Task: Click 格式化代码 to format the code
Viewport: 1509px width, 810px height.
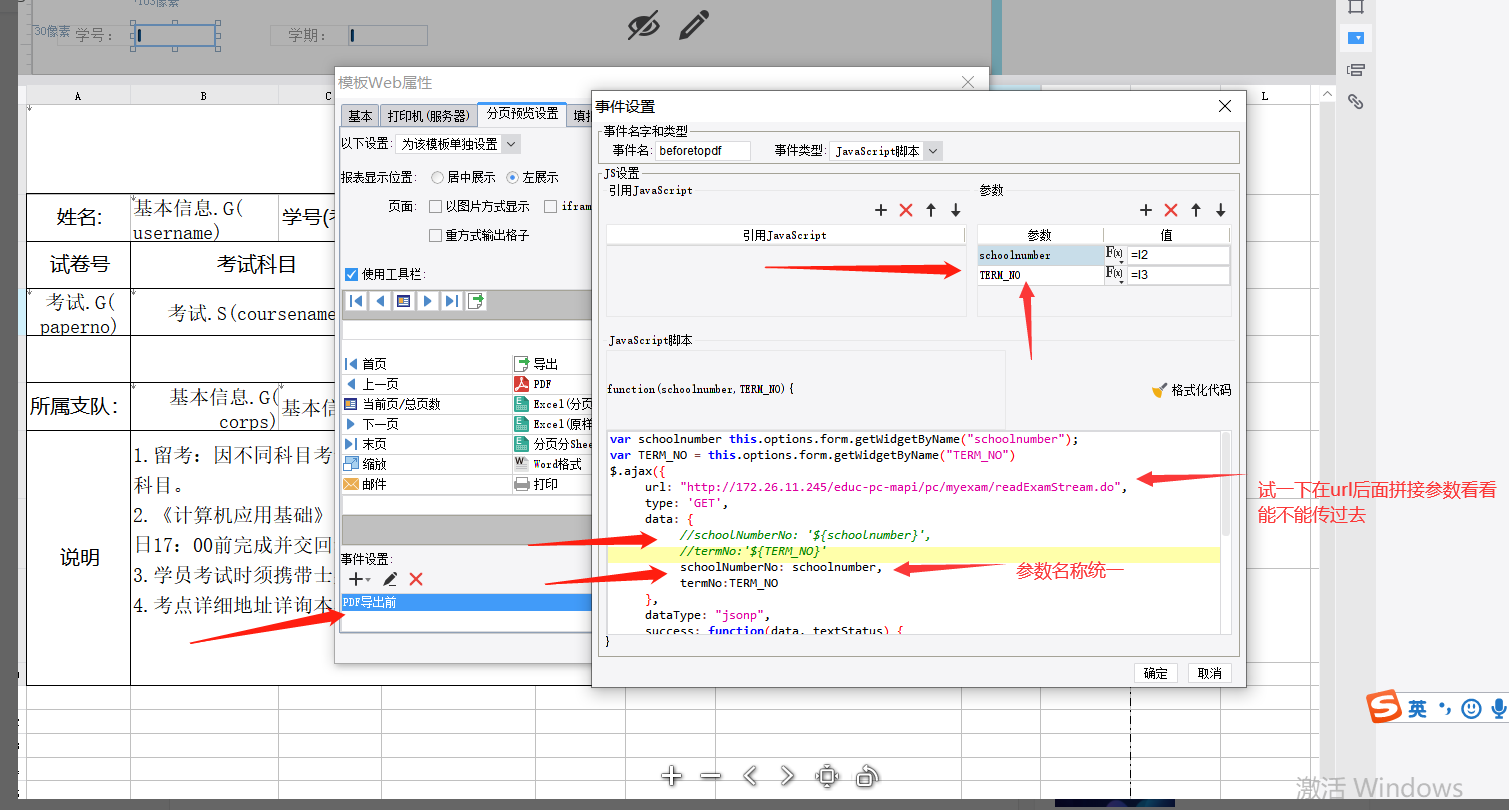Action: 1192,390
